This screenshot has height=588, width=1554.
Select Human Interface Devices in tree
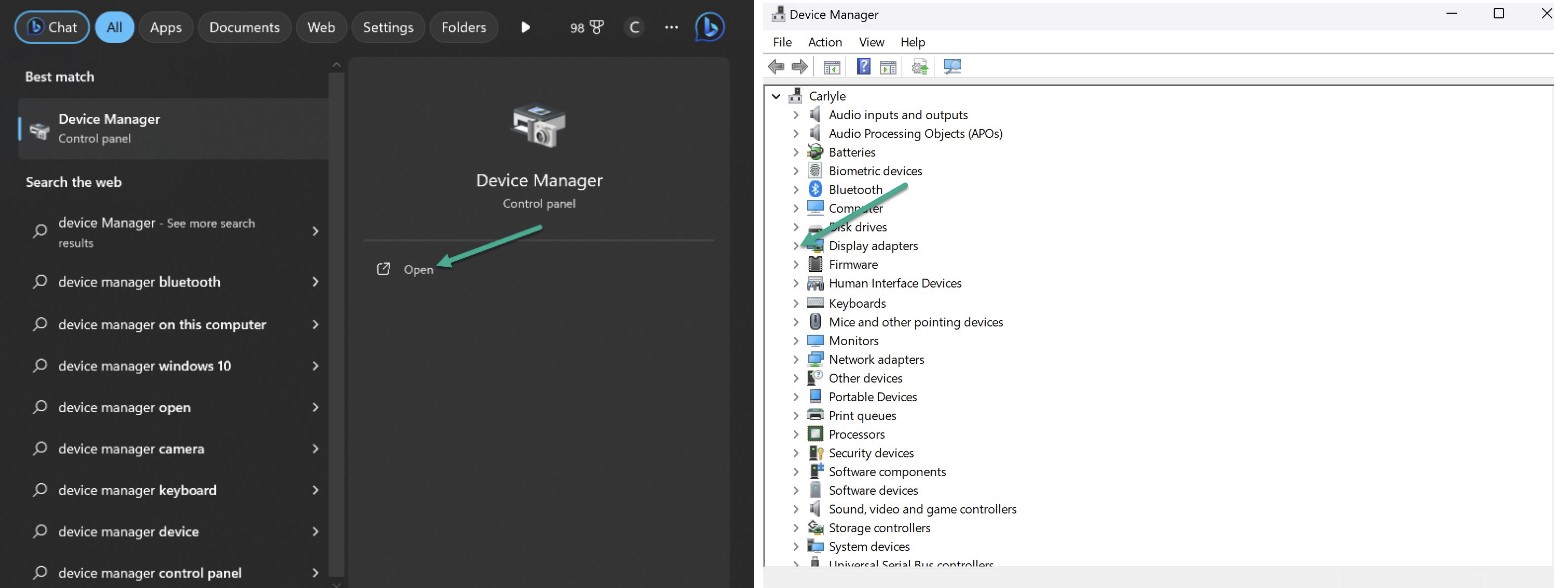pyautogui.click(x=895, y=284)
